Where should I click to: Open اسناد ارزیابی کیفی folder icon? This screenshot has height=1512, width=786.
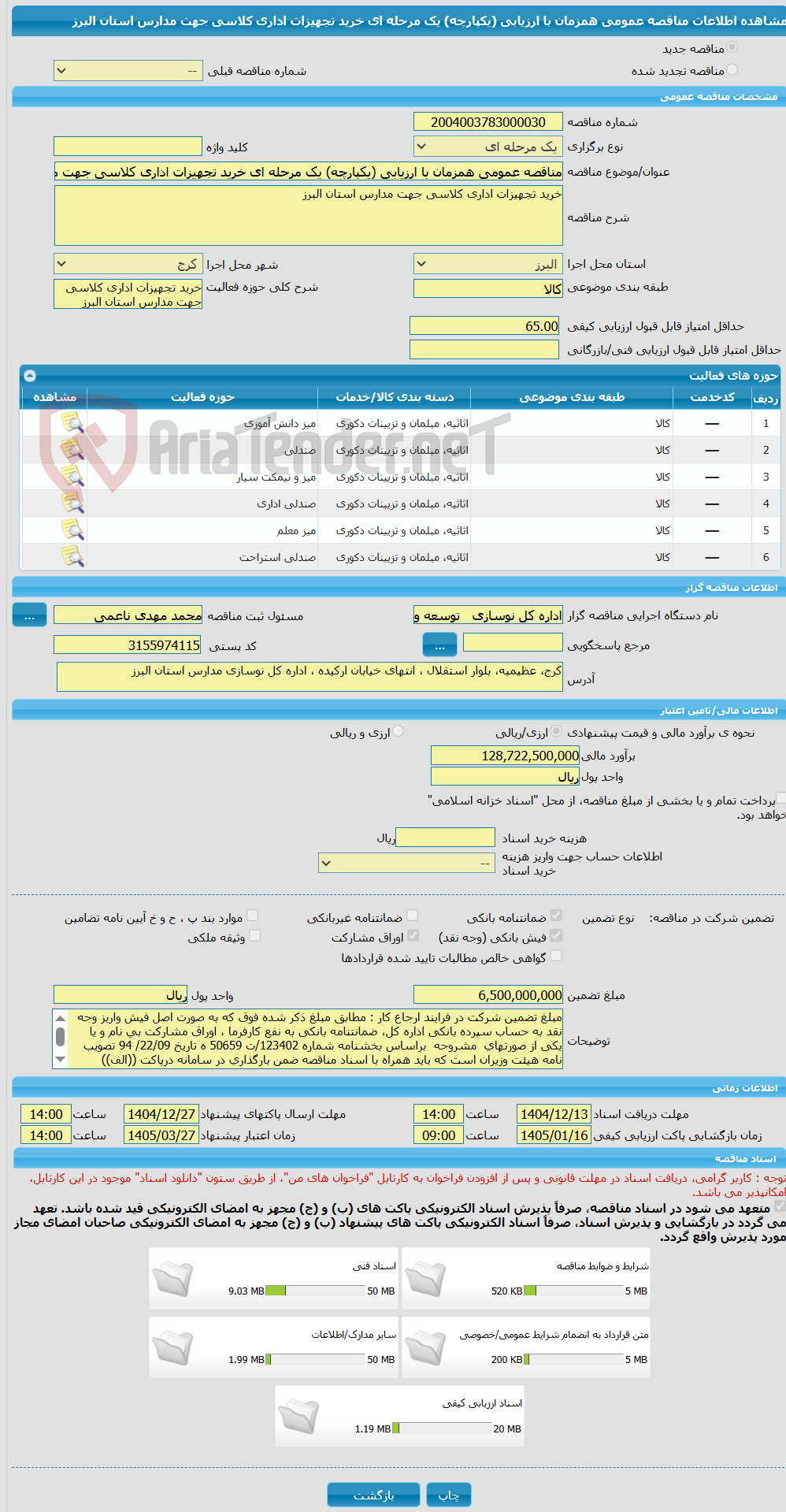[298, 1416]
